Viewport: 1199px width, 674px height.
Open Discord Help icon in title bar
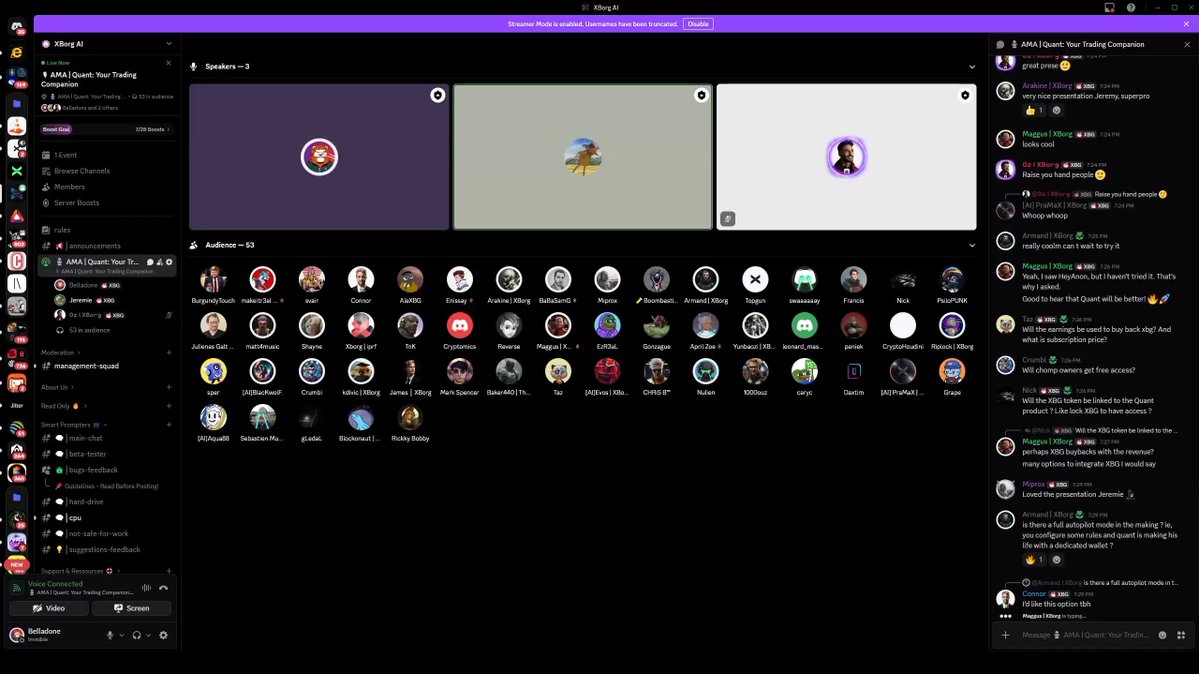tap(1131, 8)
